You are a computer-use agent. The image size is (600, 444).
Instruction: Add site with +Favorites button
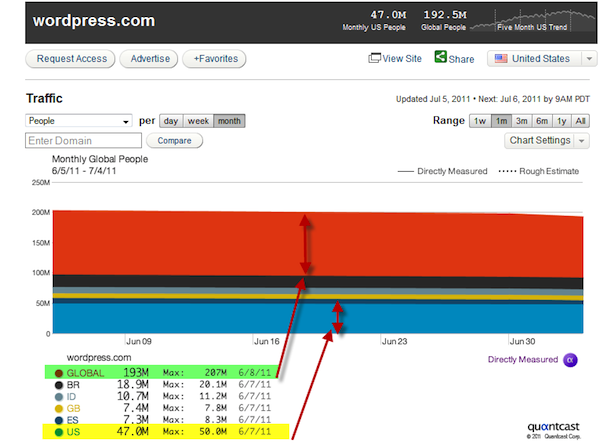(215, 59)
